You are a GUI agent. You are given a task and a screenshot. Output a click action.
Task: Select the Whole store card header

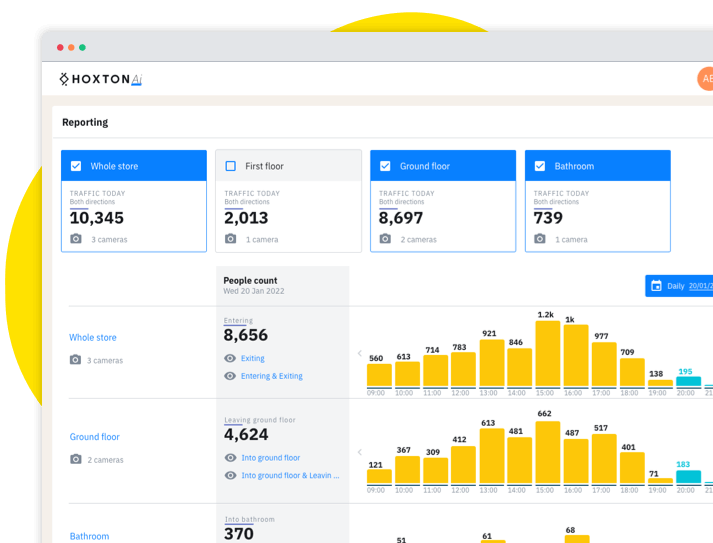(x=134, y=166)
